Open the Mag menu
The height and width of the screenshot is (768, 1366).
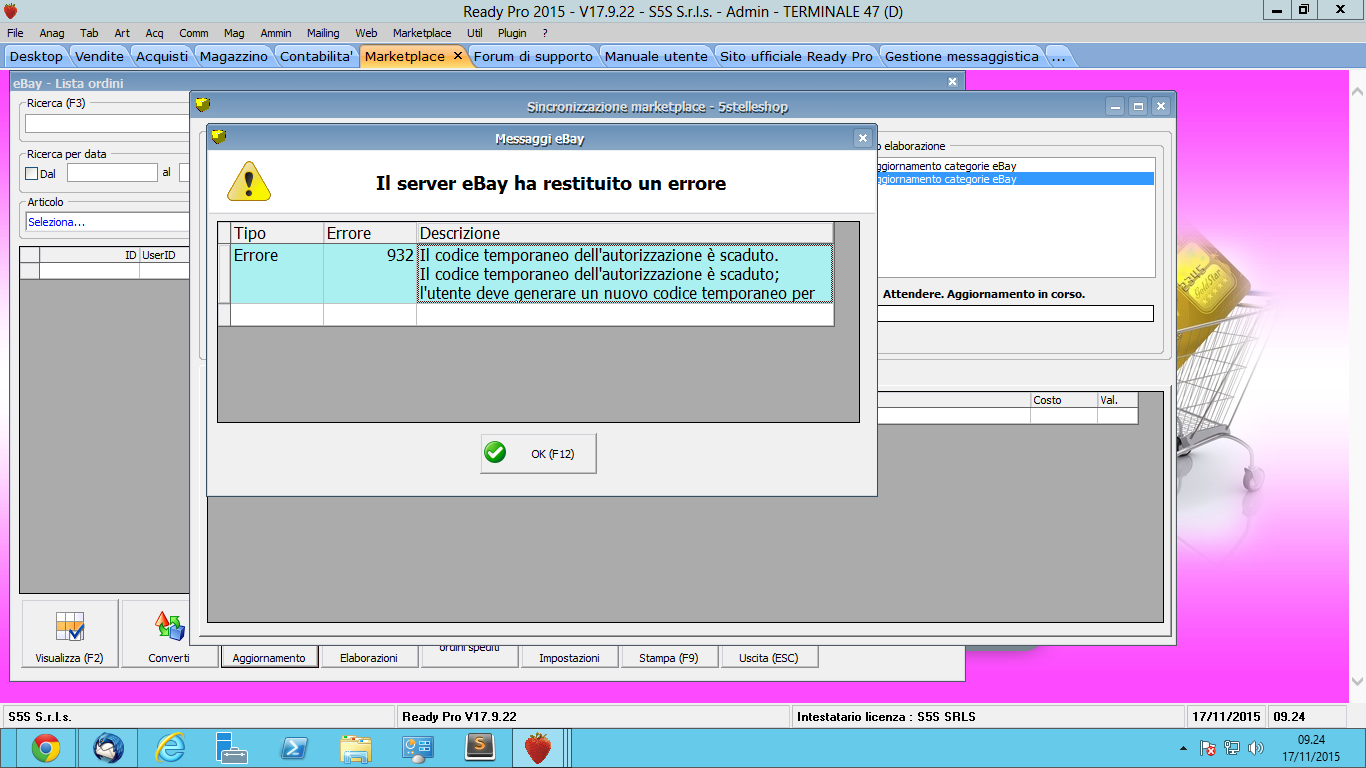click(x=234, y=33)
